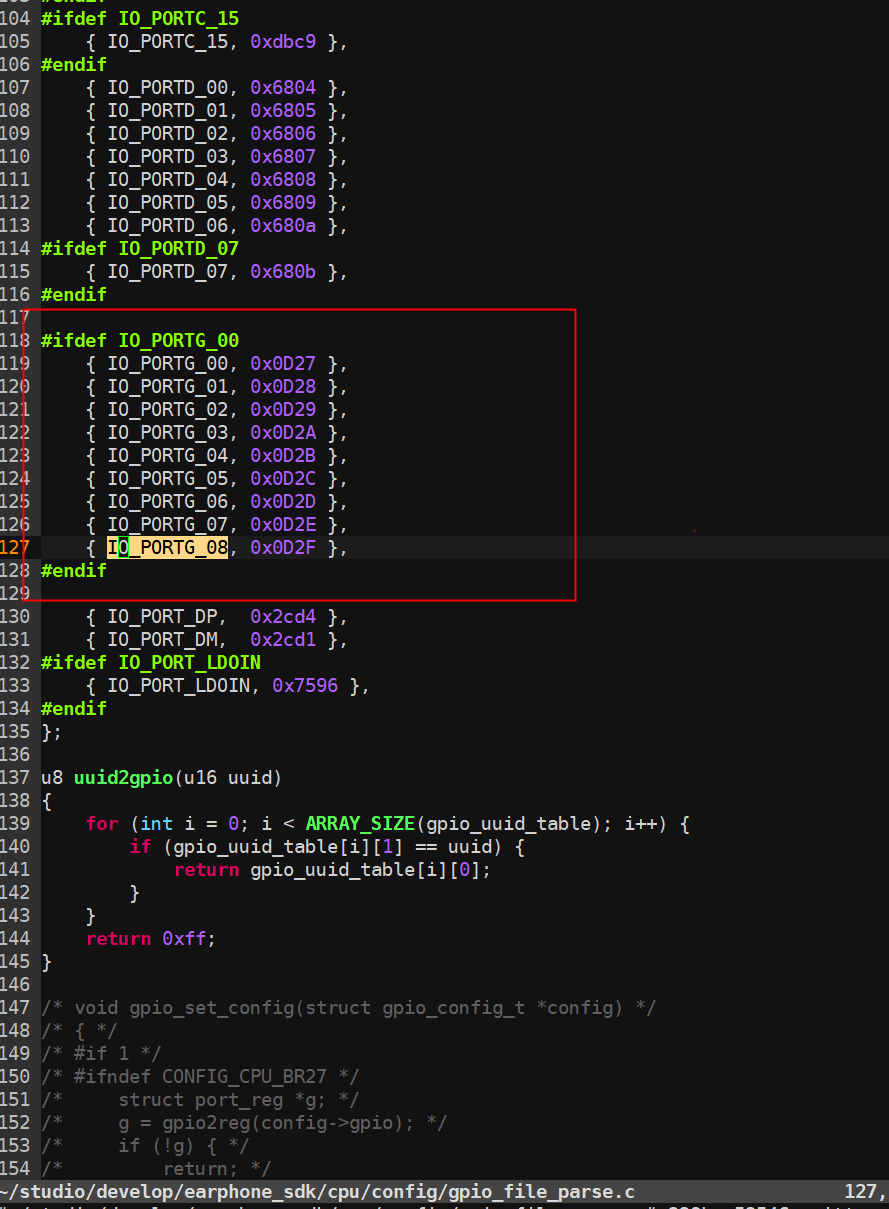Select hex value 0x6807

pyautogui.click(x=283, y=157)
